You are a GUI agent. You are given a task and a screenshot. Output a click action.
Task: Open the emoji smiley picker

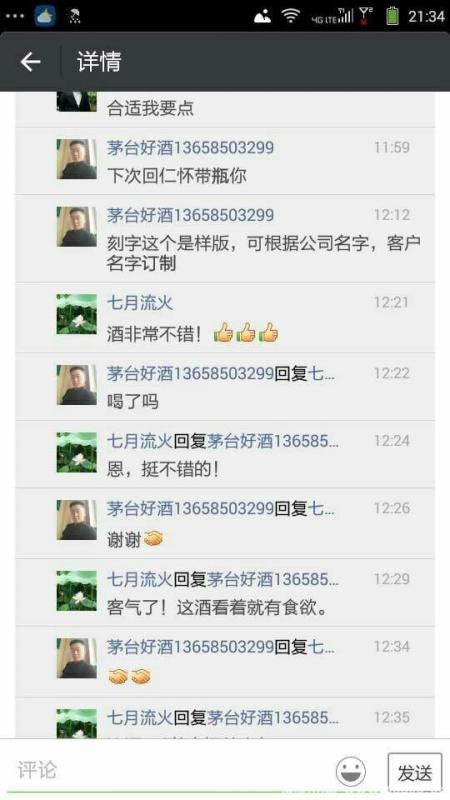[351, 771]
